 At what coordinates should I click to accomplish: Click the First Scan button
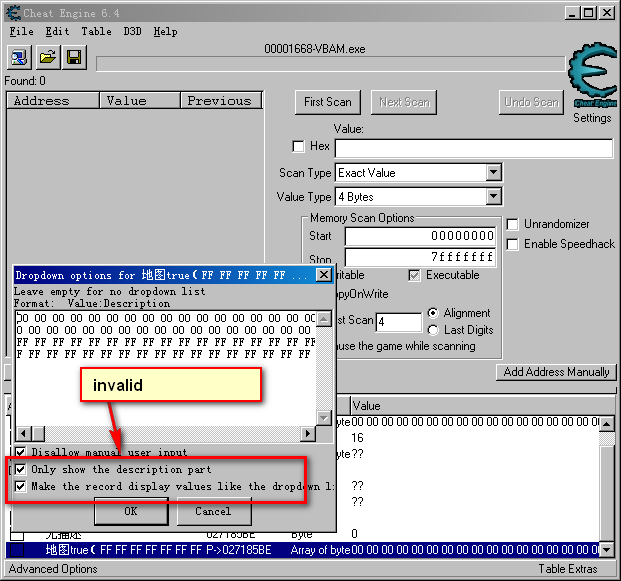(x=328, y=102)
